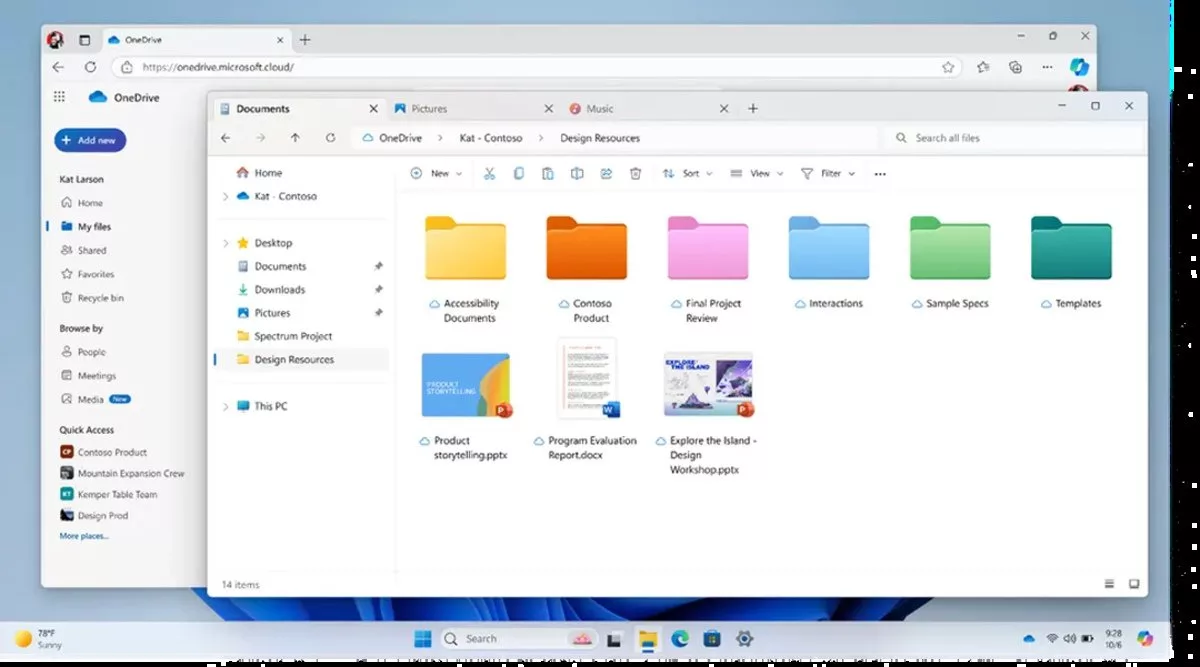Click the Cut scissors icon in toolbar
Viewport: 1200px width, 667px height.
tap(489, 173)
